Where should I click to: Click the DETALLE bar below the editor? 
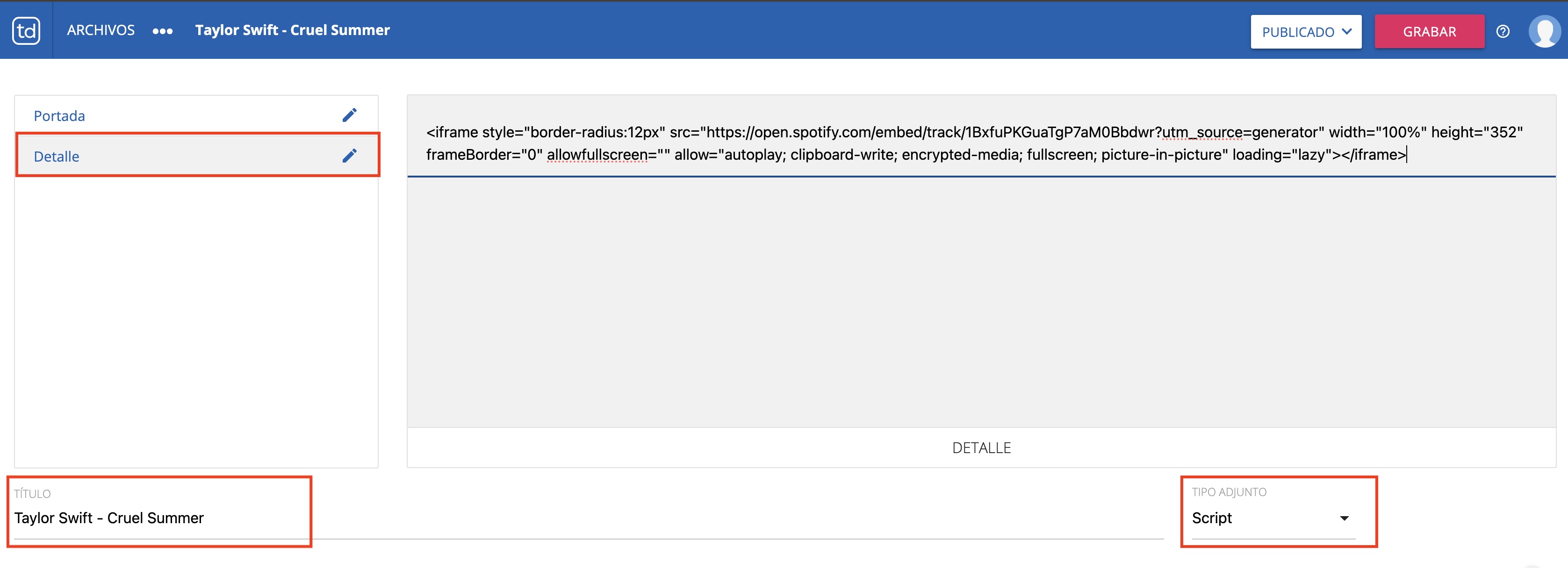pyautogui.click(x=981, y=447)
